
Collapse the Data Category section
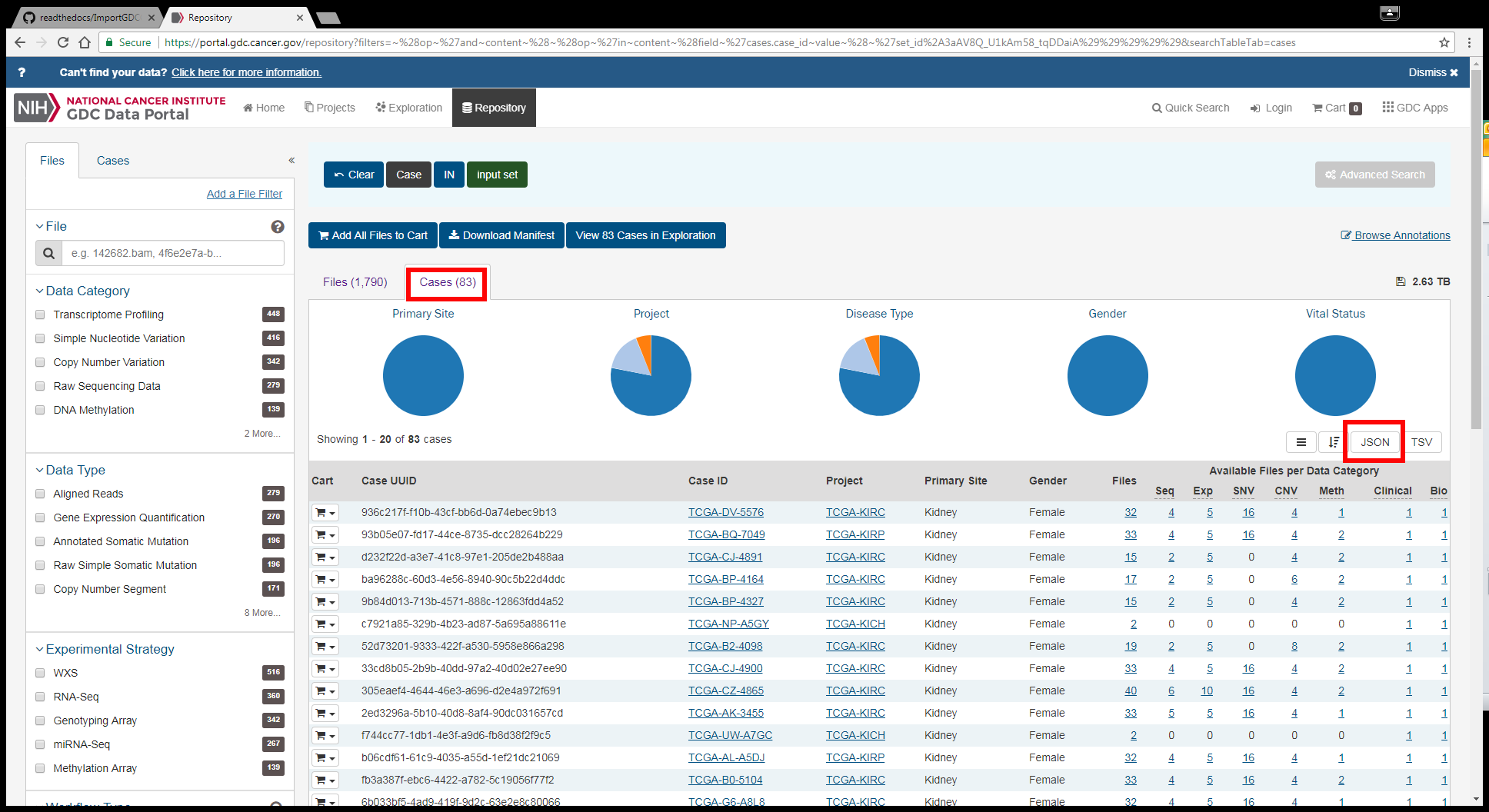click(x=82, y=291)
